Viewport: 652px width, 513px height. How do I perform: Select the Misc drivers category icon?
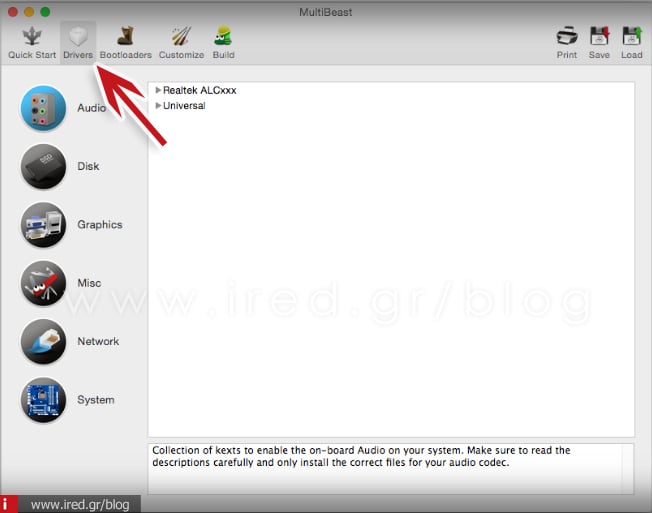[x=43, y=283]
